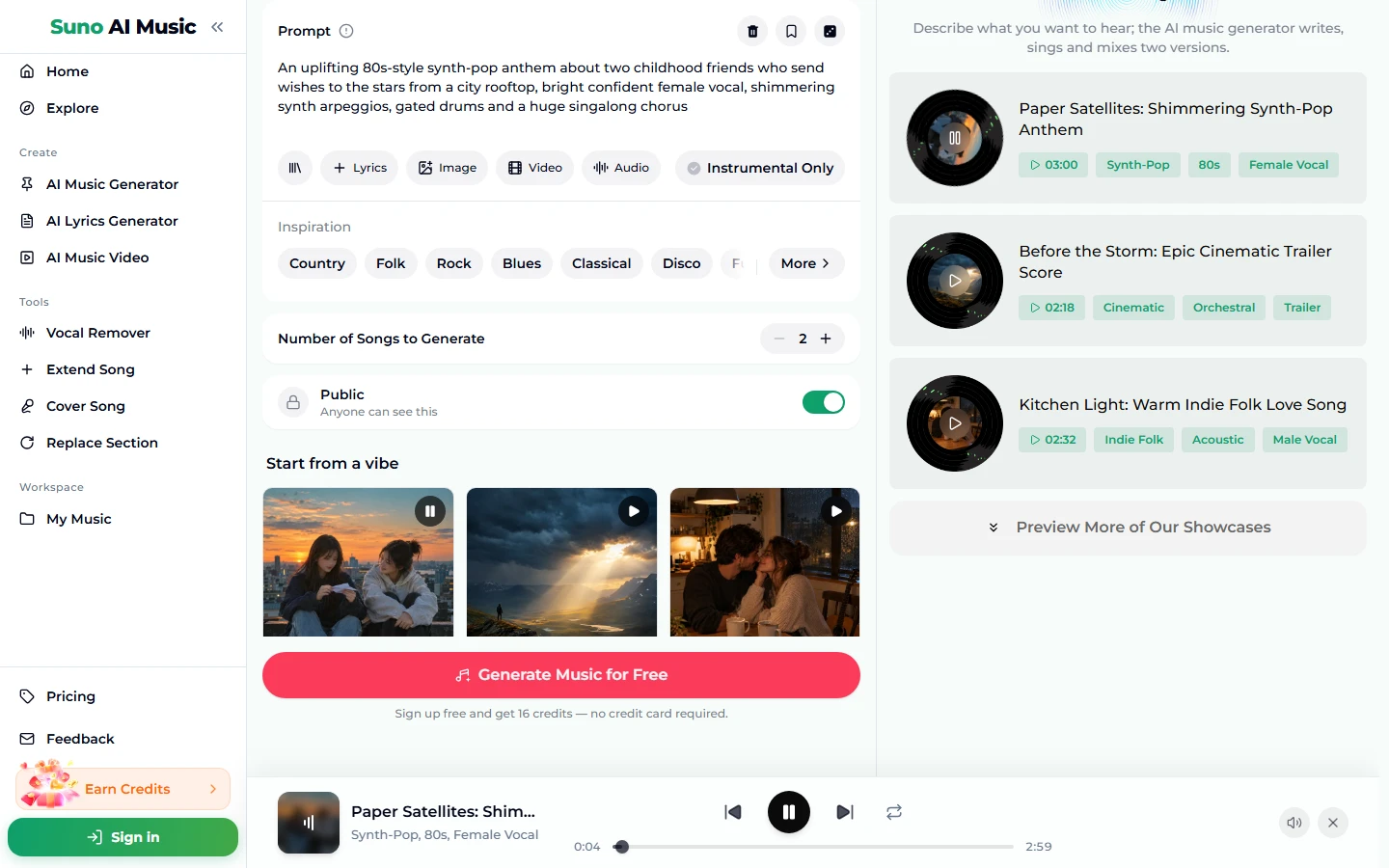Viewport: 1389px width, 868px height.
Task: Add lyrics with the Lyrics button
Action: coord(360,168)
